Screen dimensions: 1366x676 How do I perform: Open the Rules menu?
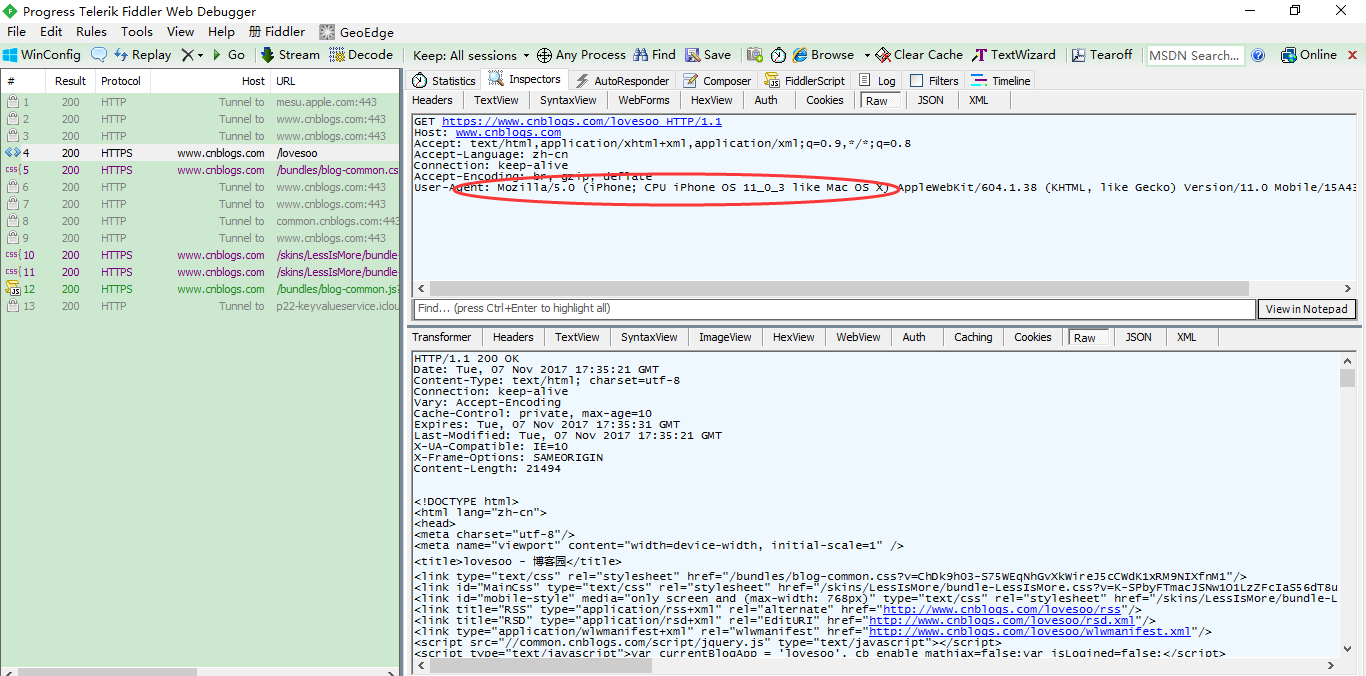point(91,32)
